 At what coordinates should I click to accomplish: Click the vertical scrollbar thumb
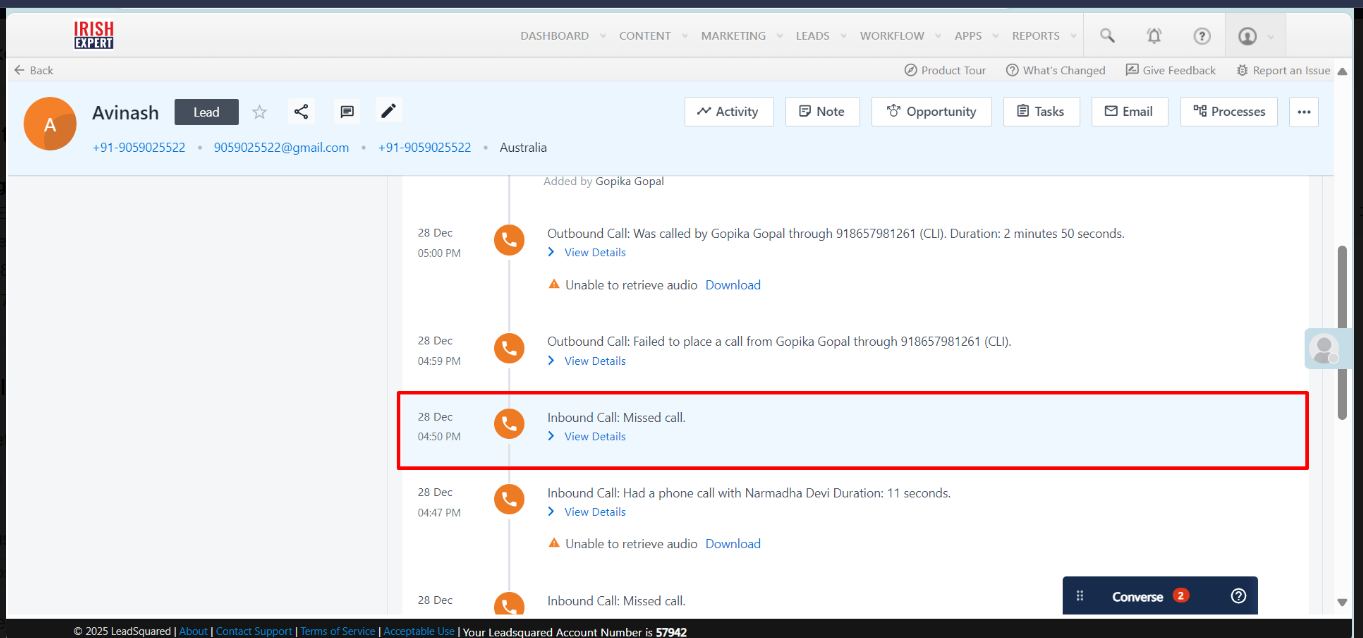click(x=1342, y=333)
